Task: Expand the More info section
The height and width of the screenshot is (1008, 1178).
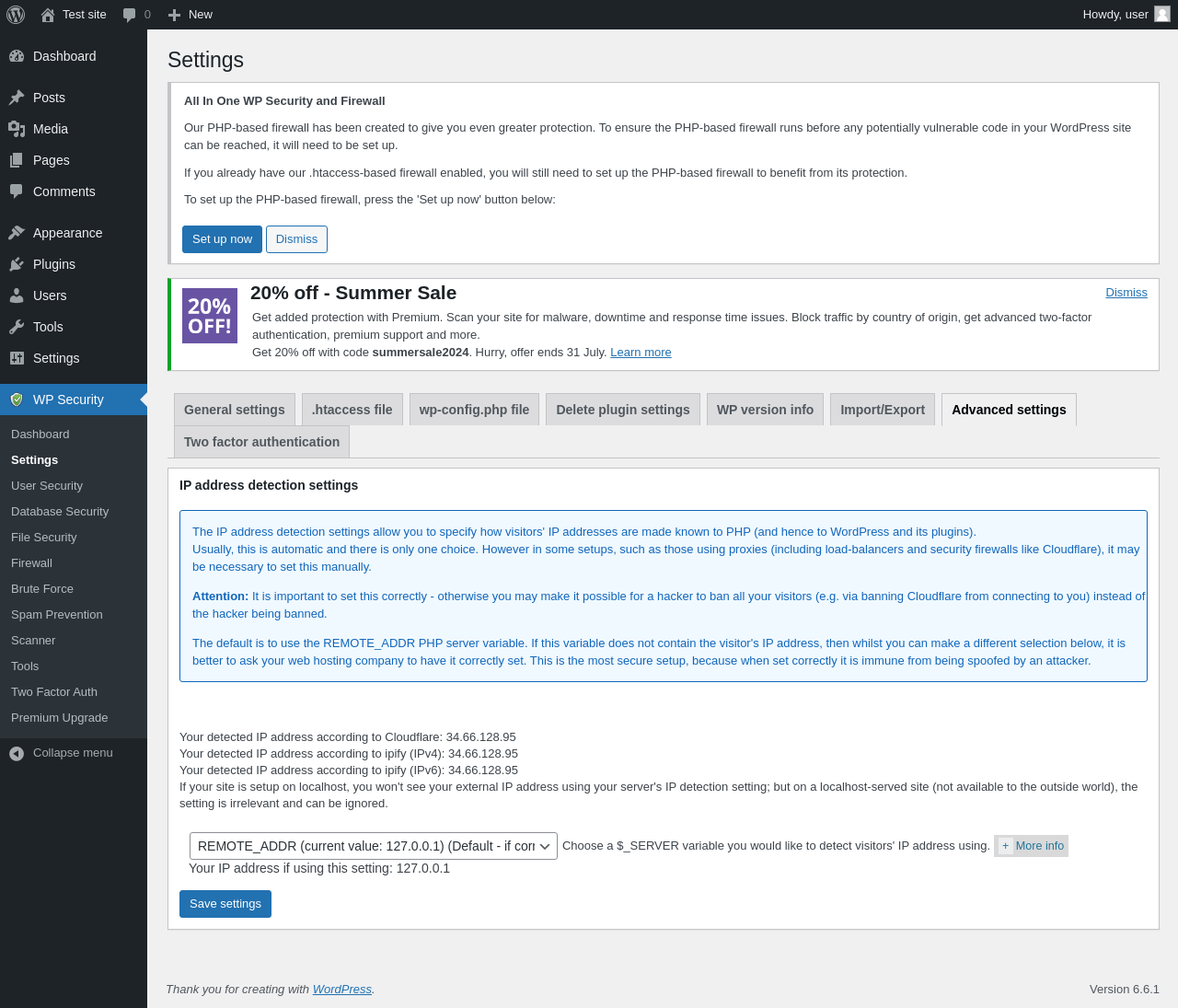Action: (1031, 846)
